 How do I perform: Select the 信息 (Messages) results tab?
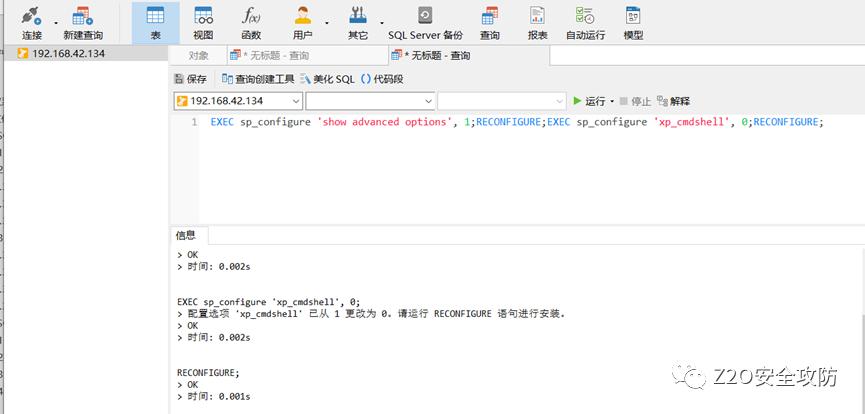click(186, 236)
